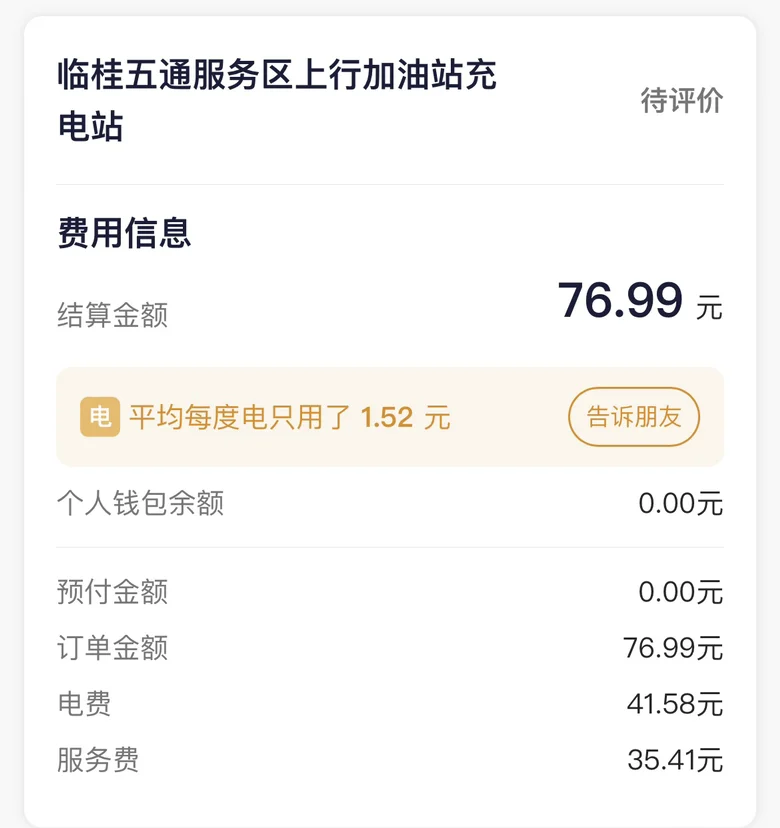Tap the 元 unit beside 76.99
780x828 pixels.
[x=709, y=308]
